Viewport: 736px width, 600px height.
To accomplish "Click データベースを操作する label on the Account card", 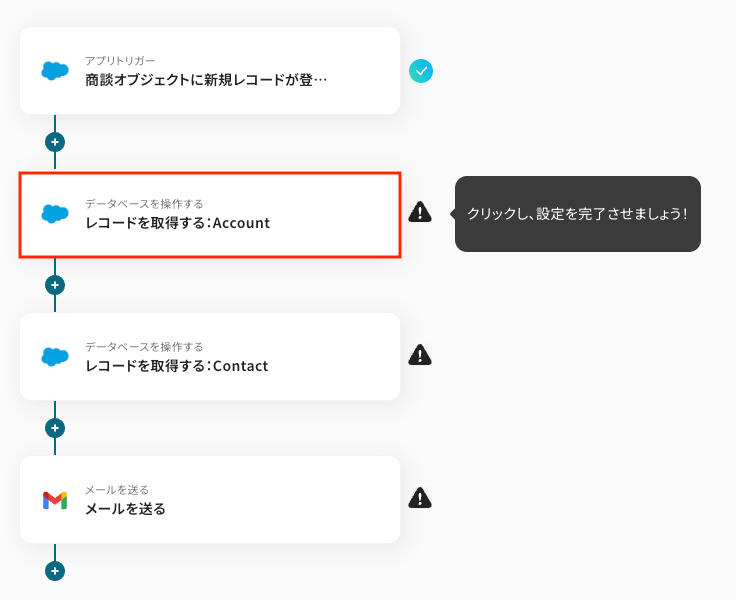I will (144, 204).
